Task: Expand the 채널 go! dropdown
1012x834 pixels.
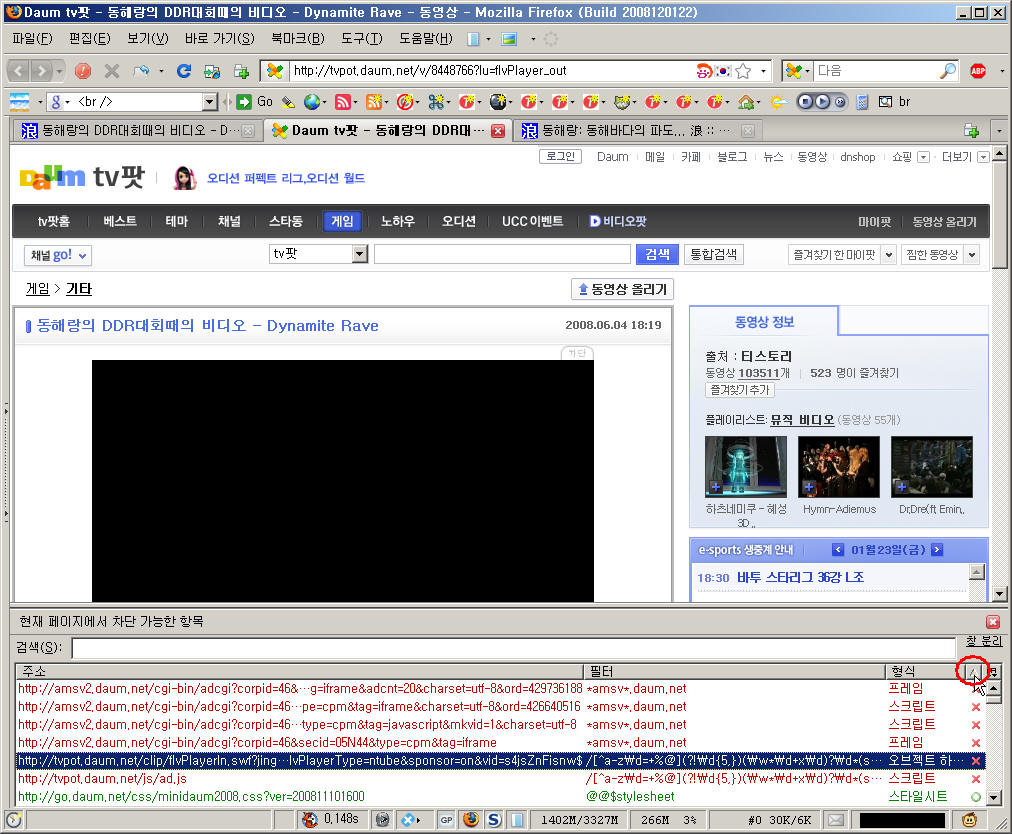Action: (x=57, y=255)
